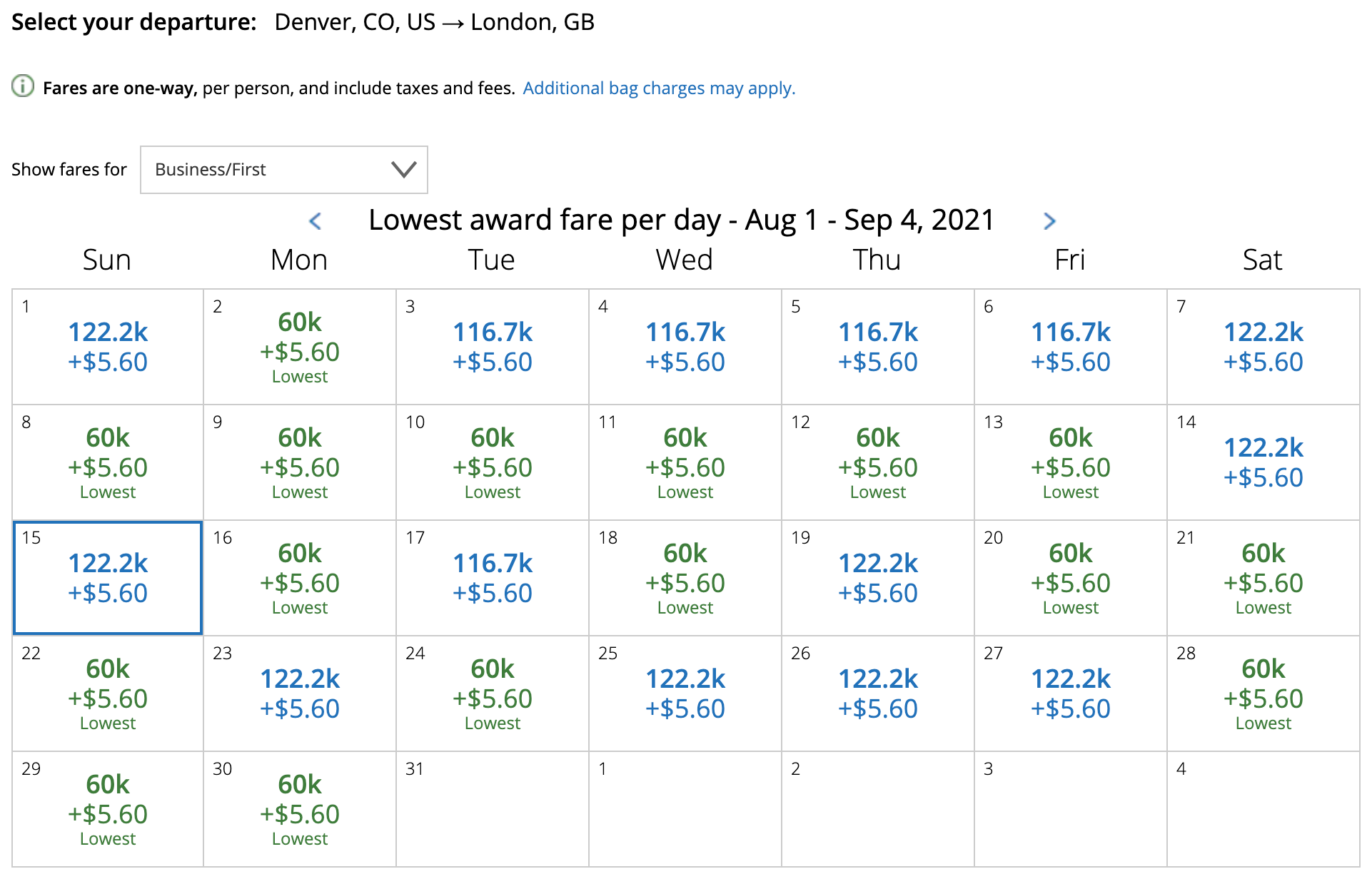The width and height of the screenshot is (1372, 879).
Task: Open Additional bag charges may apply link
Action: (659, 88)
